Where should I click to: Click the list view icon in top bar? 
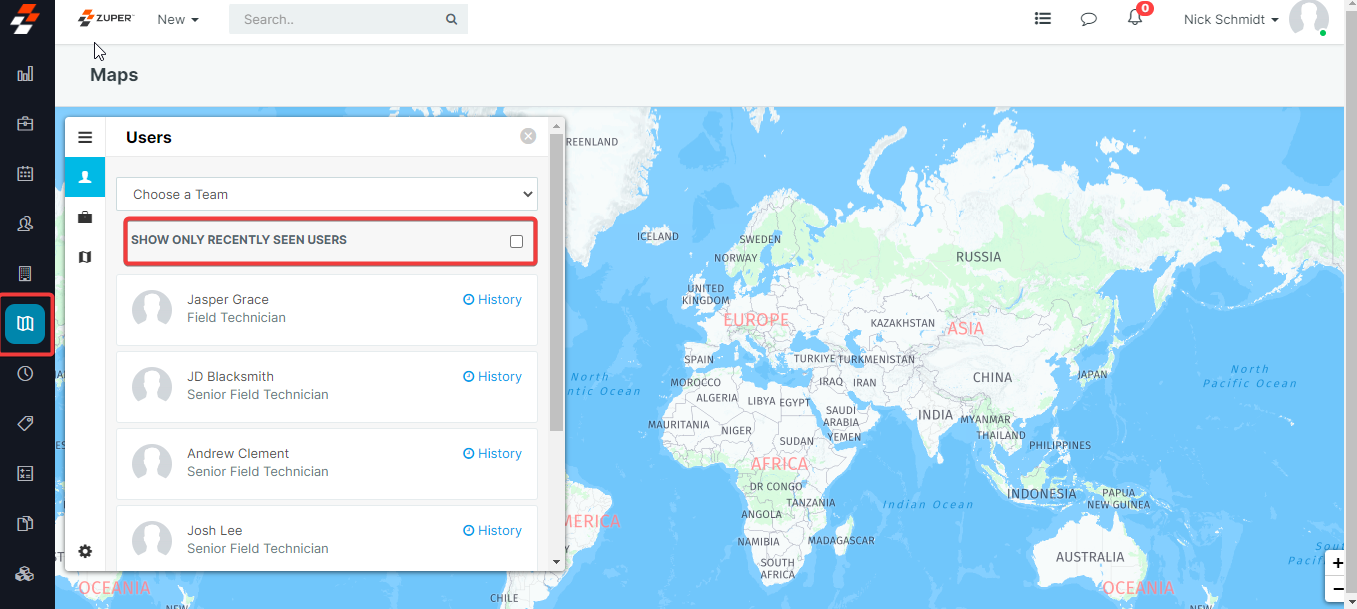pos(1043,18)
